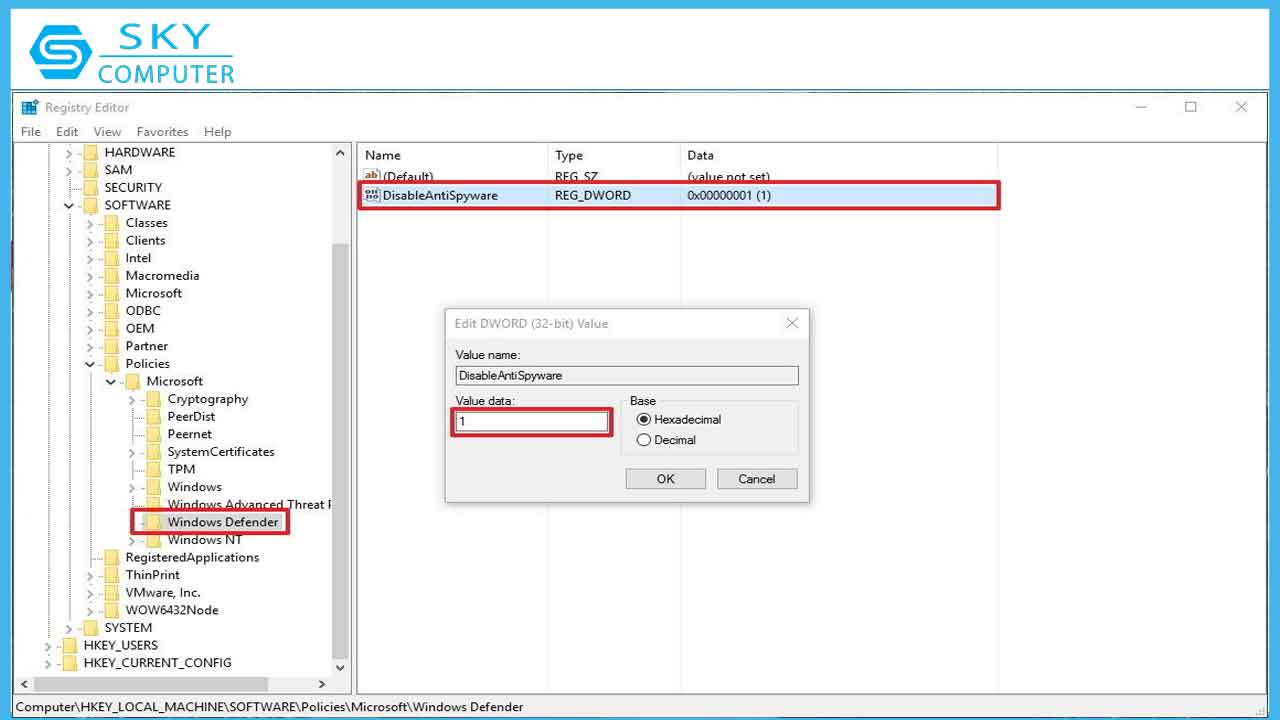Click the Name column header
This screenshot has width=1280, height=720.
click(x=453, y=155)
